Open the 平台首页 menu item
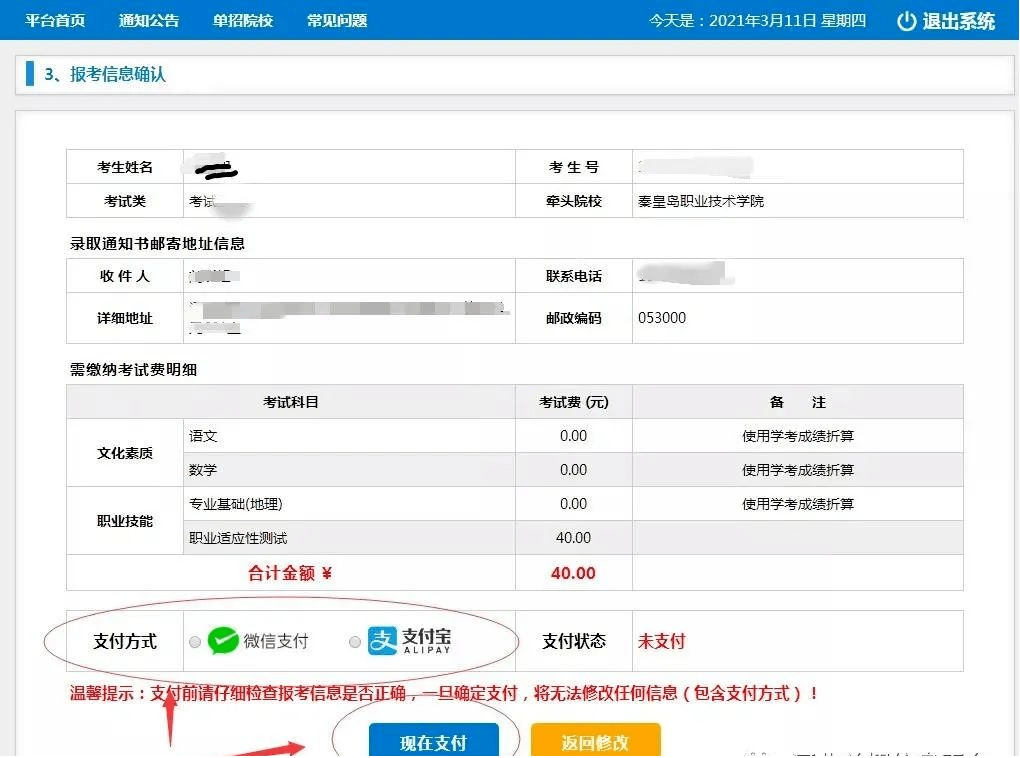The width and height of the screenshot is (1020, 758). [x=54, y=20]
